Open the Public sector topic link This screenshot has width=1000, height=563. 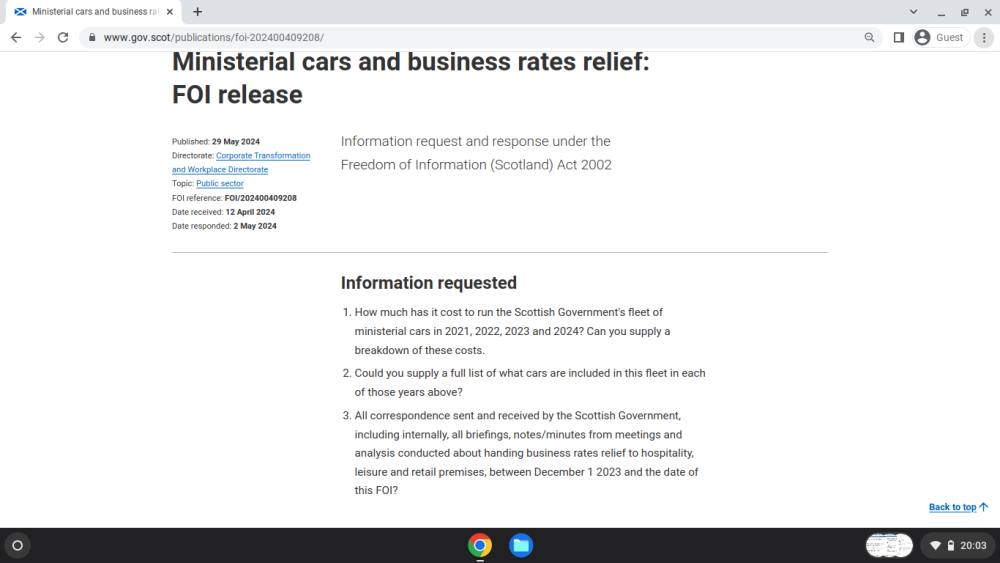tap(219, 184)
